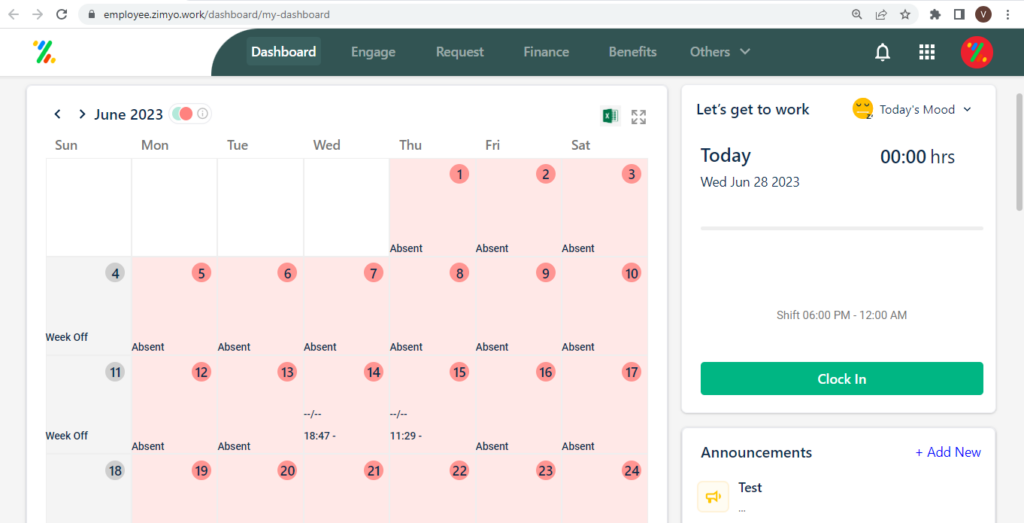The height and width of the screenshot is (523, 1024).
Task: Click the Clock In button
Action: pos(841,379)
